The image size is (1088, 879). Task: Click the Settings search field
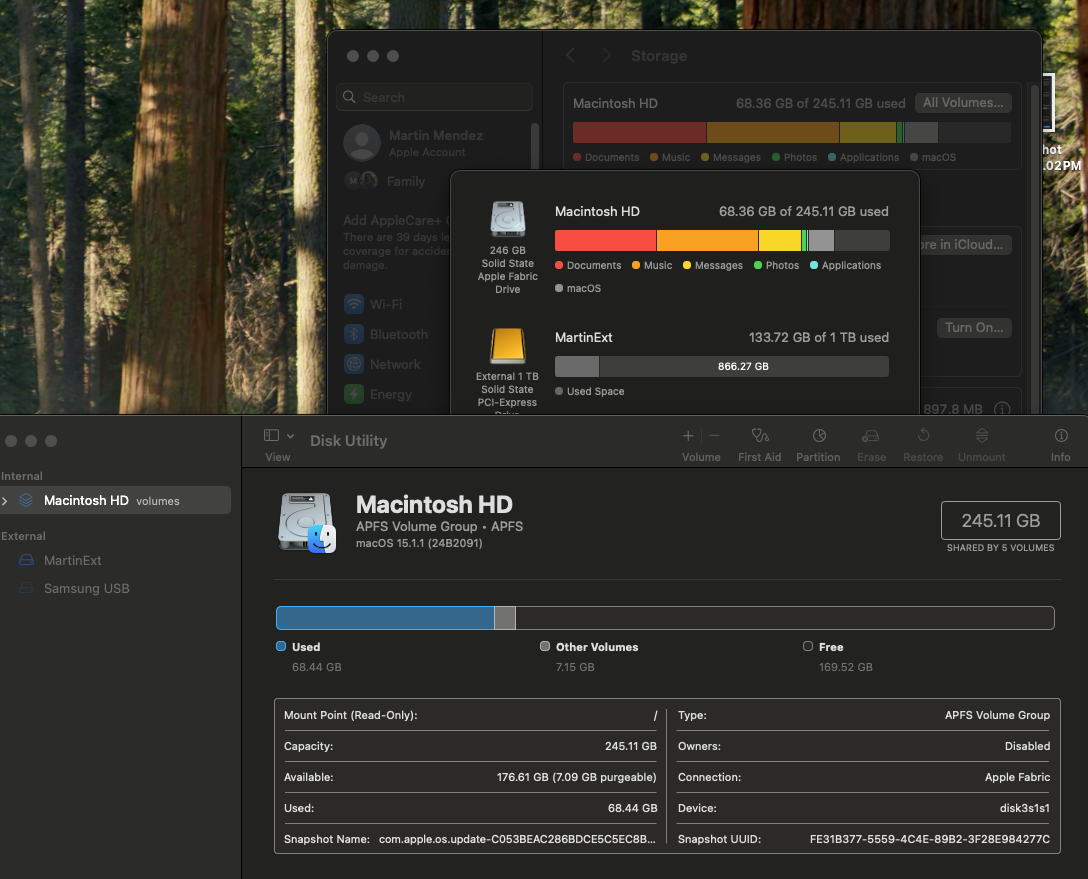pyautogui.click(x=435, y=97)
